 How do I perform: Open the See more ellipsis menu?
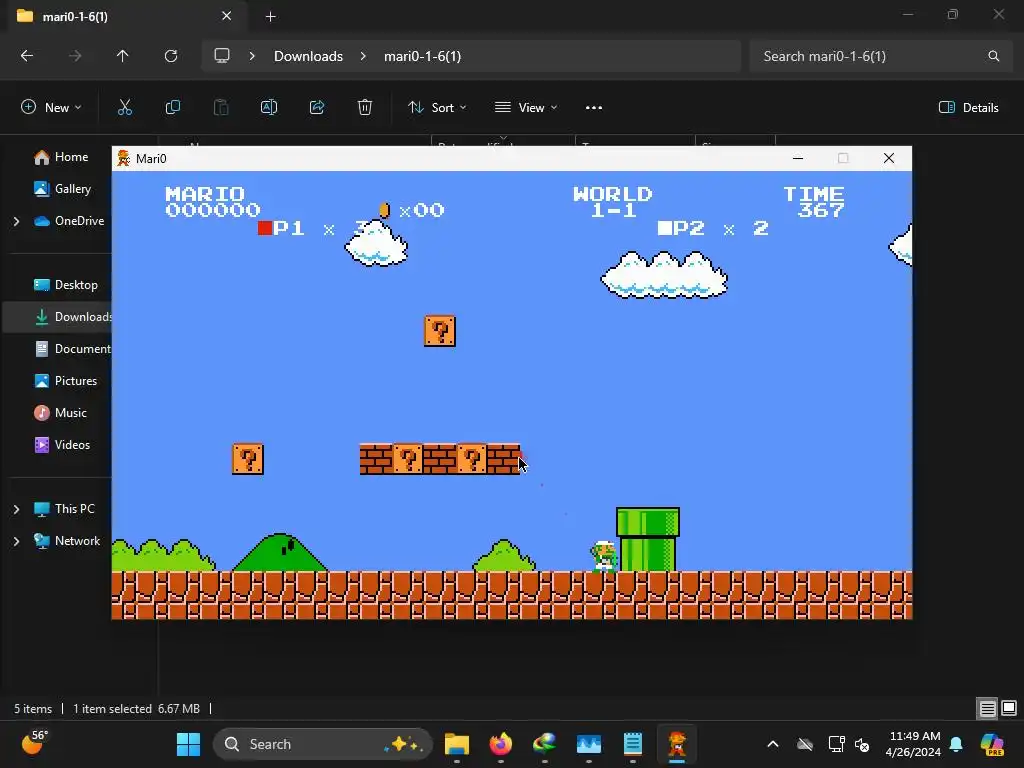tap(594, 108)
